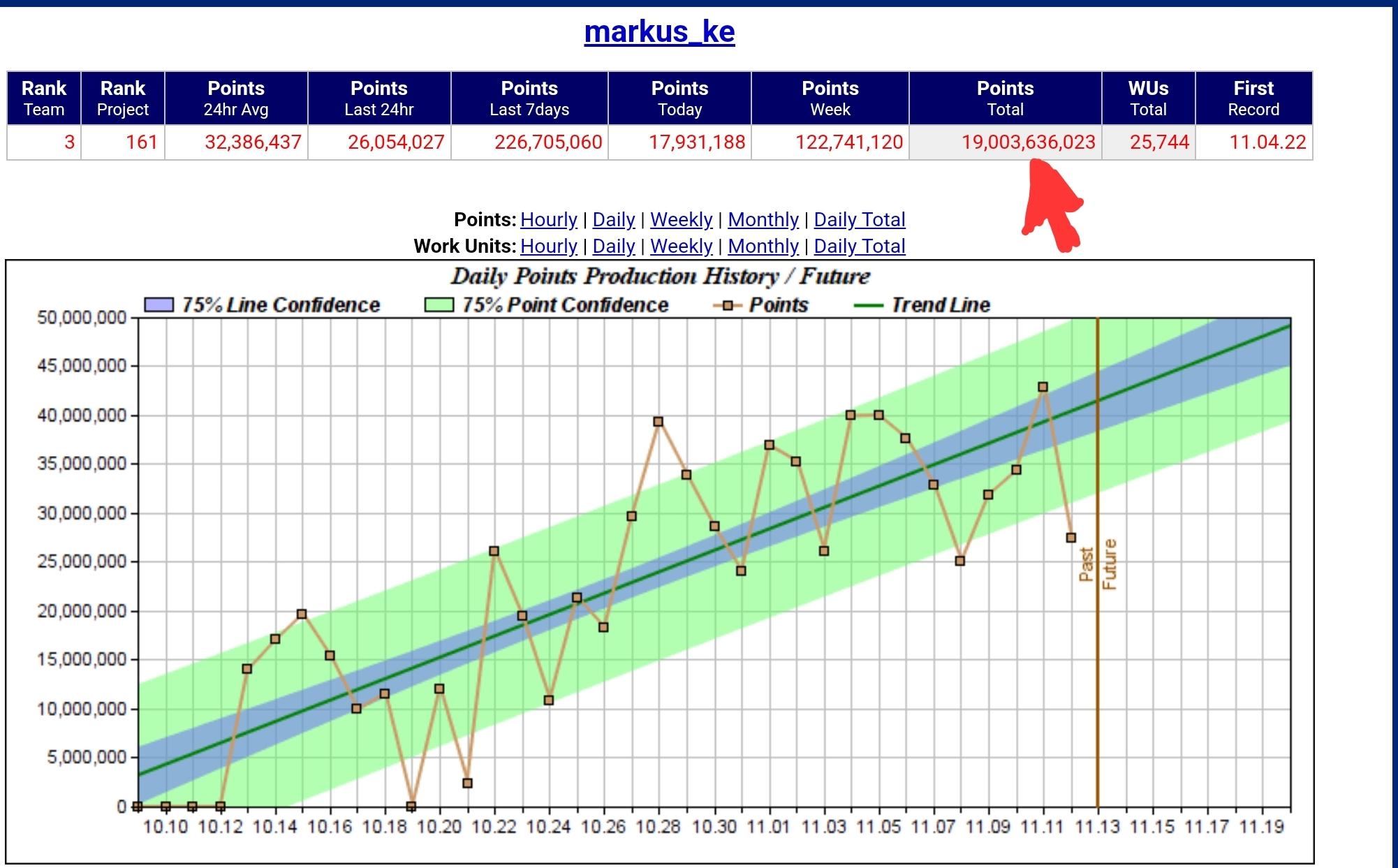Open Points Daily Total link
The width and height of the screenshot is (1398, 868).
859,219
